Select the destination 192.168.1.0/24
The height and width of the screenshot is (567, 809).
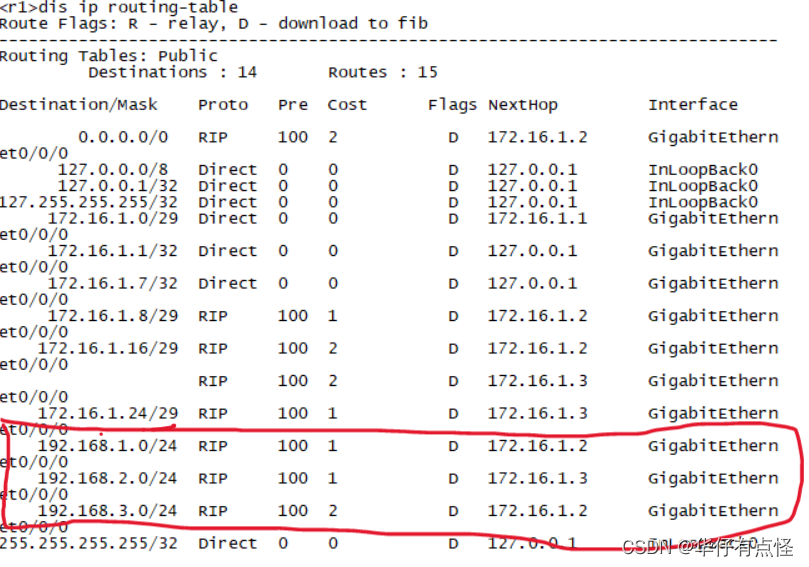pyautogui.click(x=108, y=446)
